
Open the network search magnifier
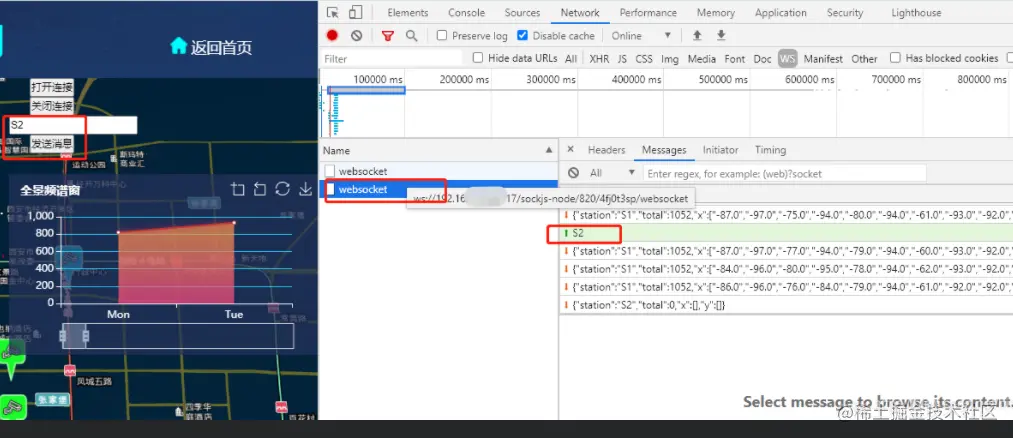[412, 36]
